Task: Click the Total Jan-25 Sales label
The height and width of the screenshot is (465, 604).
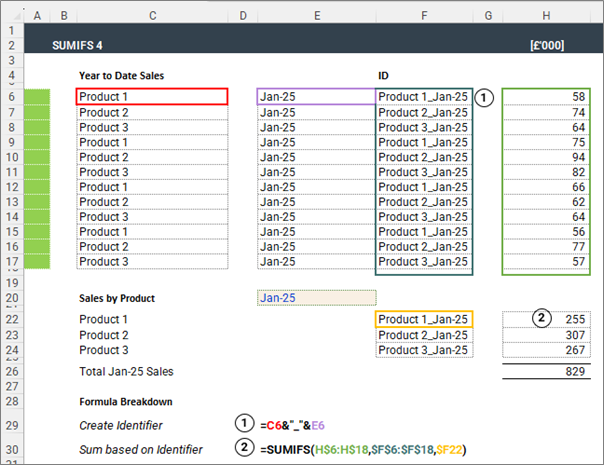Action: 126,372
